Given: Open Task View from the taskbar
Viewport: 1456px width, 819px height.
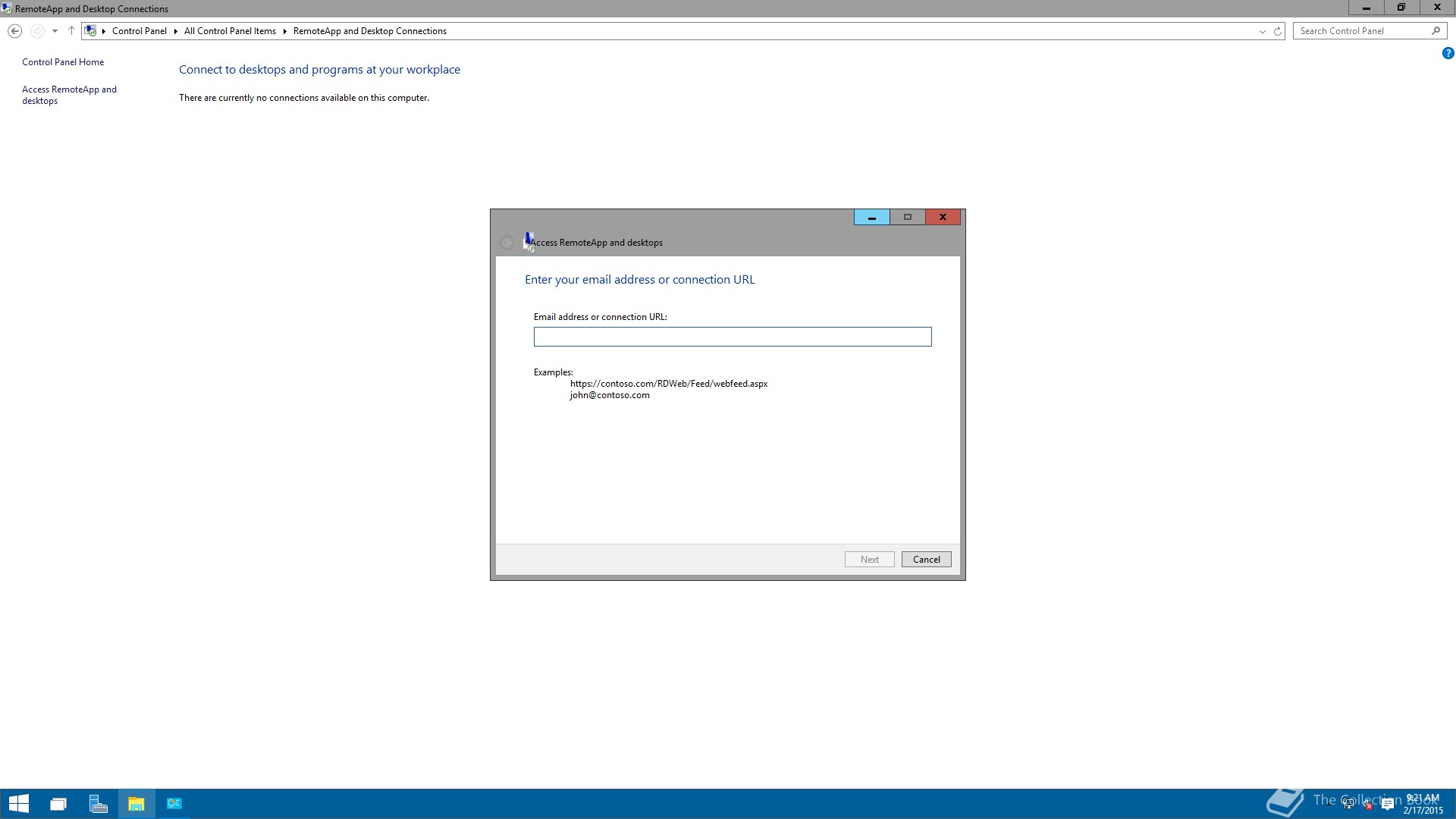Looking at the screenshot, I should 58,804.
